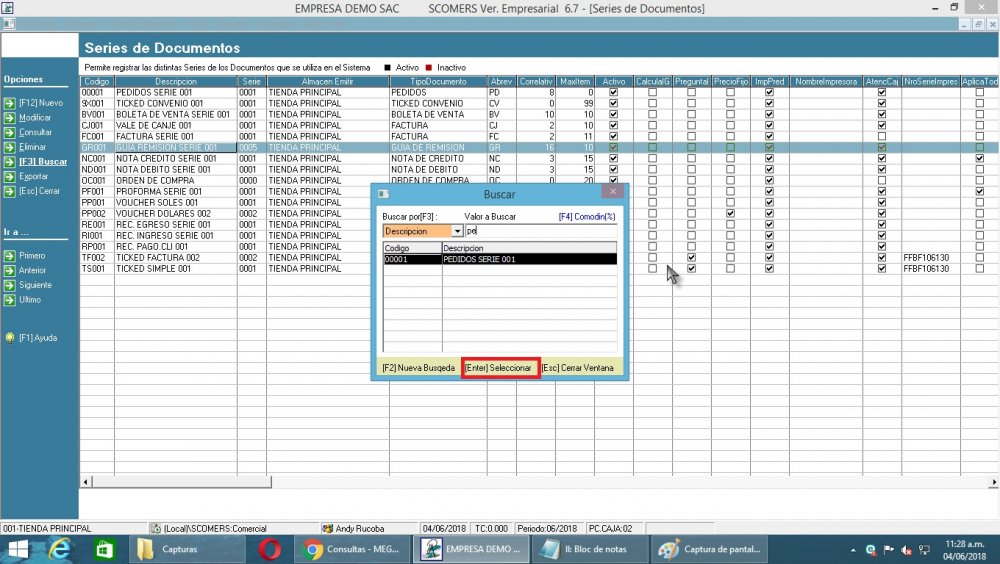1000x564 pixels.
Task: Click the Valor a Buscar input field
Action: tap(541, 231)
